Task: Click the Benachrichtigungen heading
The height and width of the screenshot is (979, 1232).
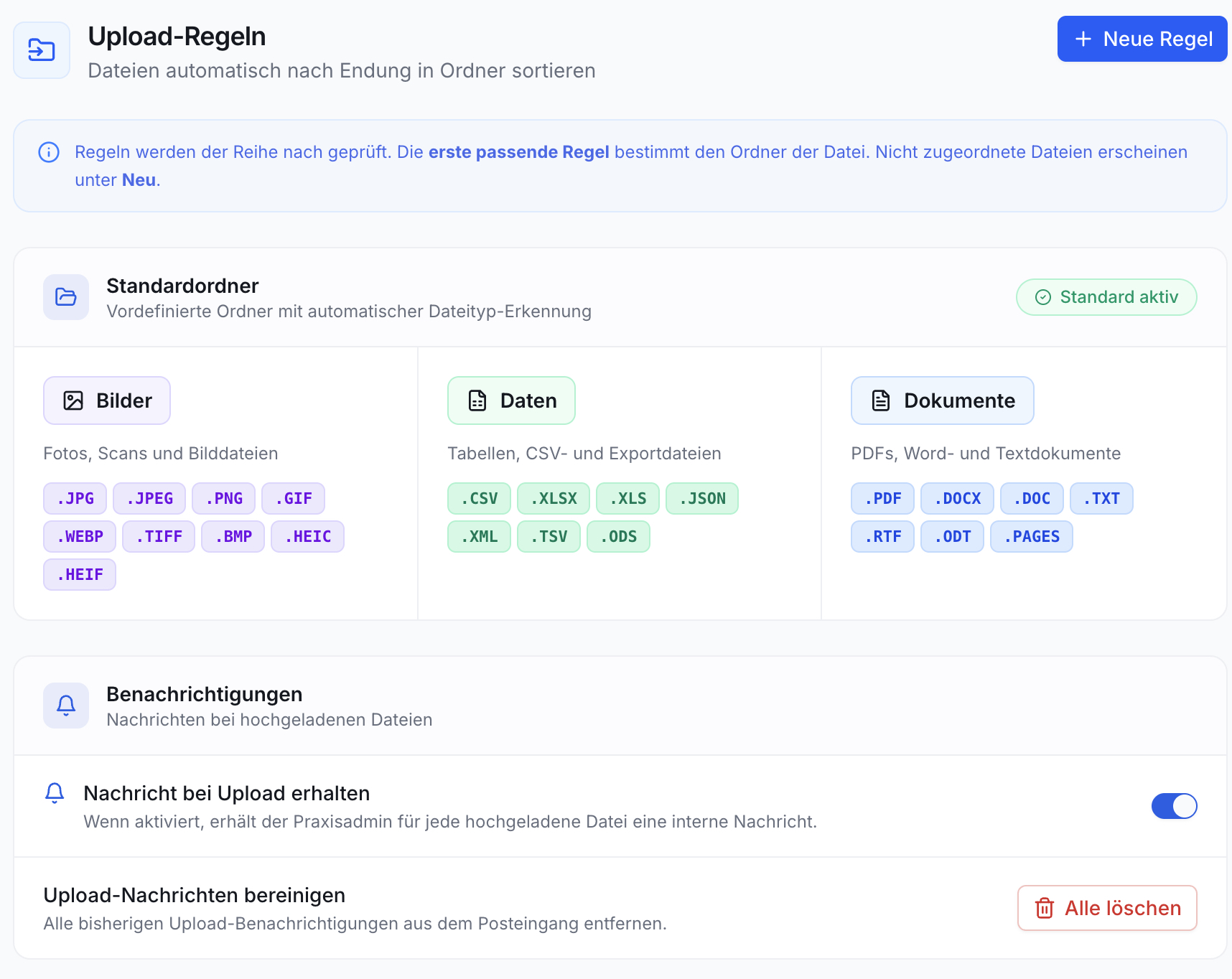Action: (x=205, y=694)
